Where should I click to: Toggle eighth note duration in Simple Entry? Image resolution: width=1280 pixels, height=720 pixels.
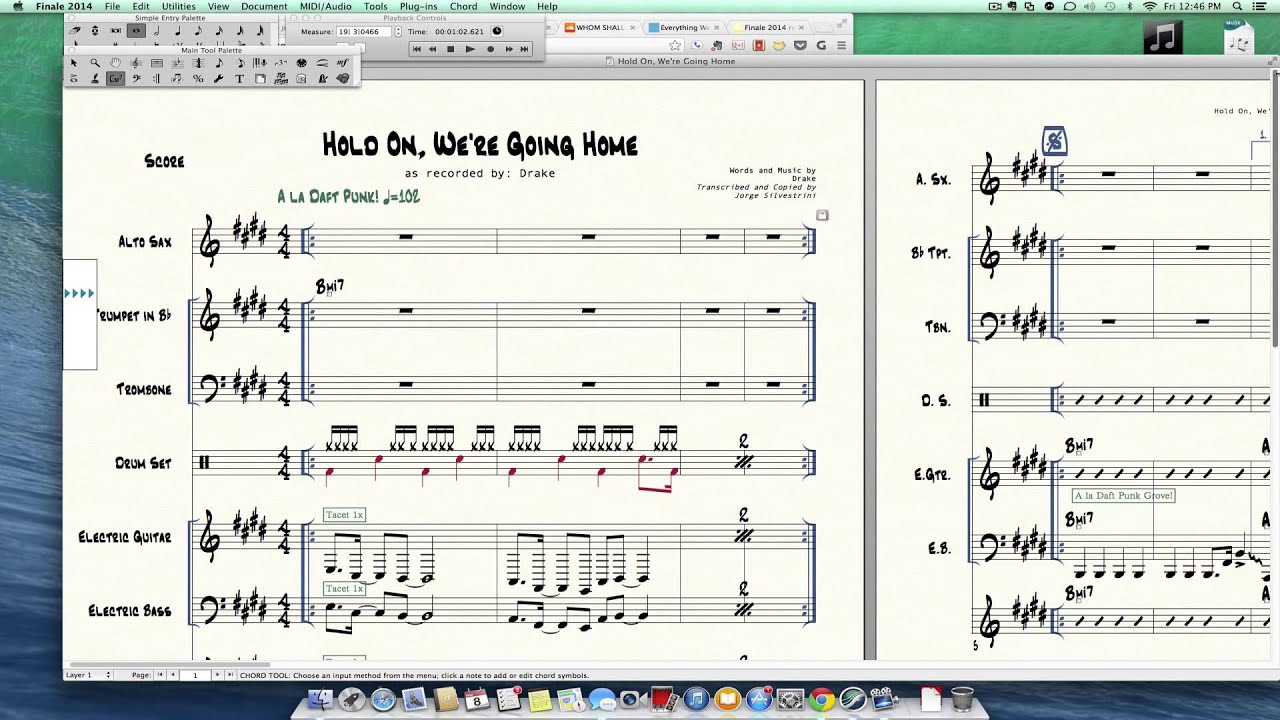tap(198, 31)
